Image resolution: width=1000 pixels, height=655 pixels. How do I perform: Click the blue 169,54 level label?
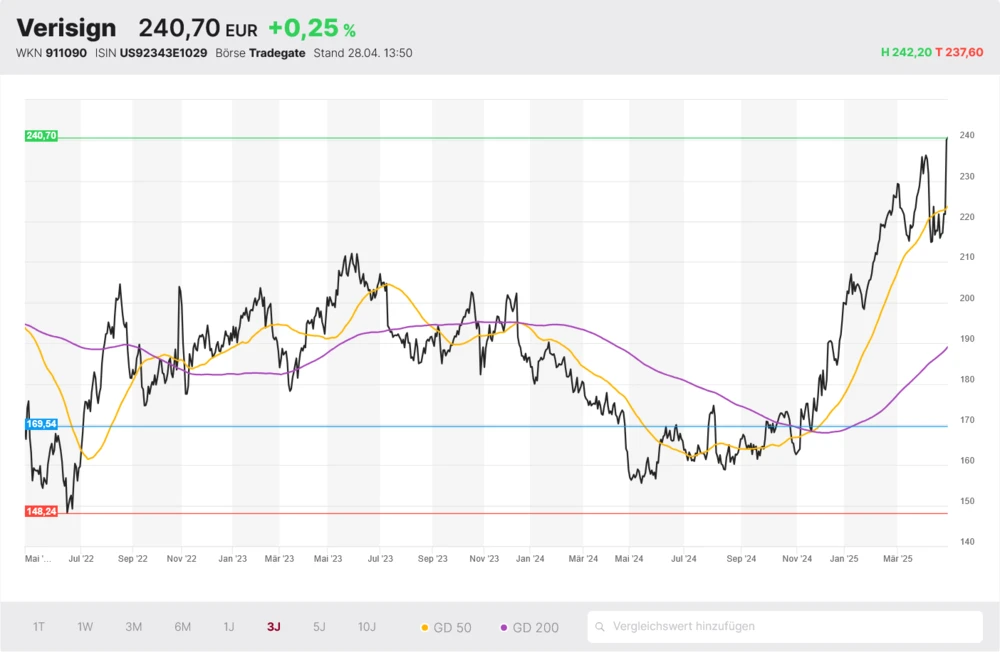click(41, 424)
